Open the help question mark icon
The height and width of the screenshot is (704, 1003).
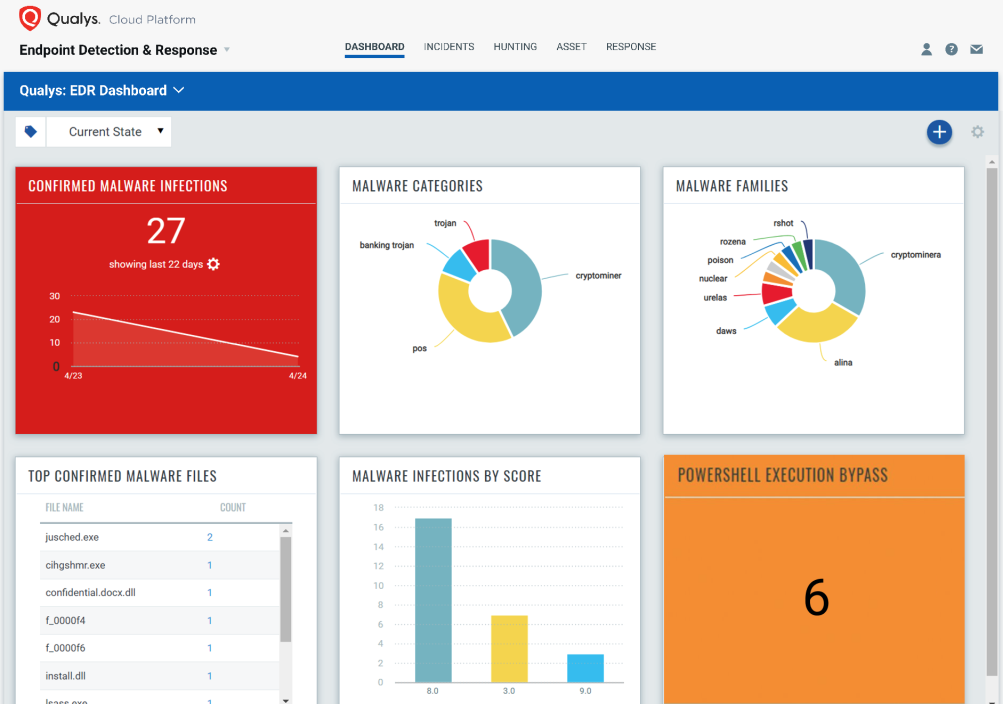(951, 49)
